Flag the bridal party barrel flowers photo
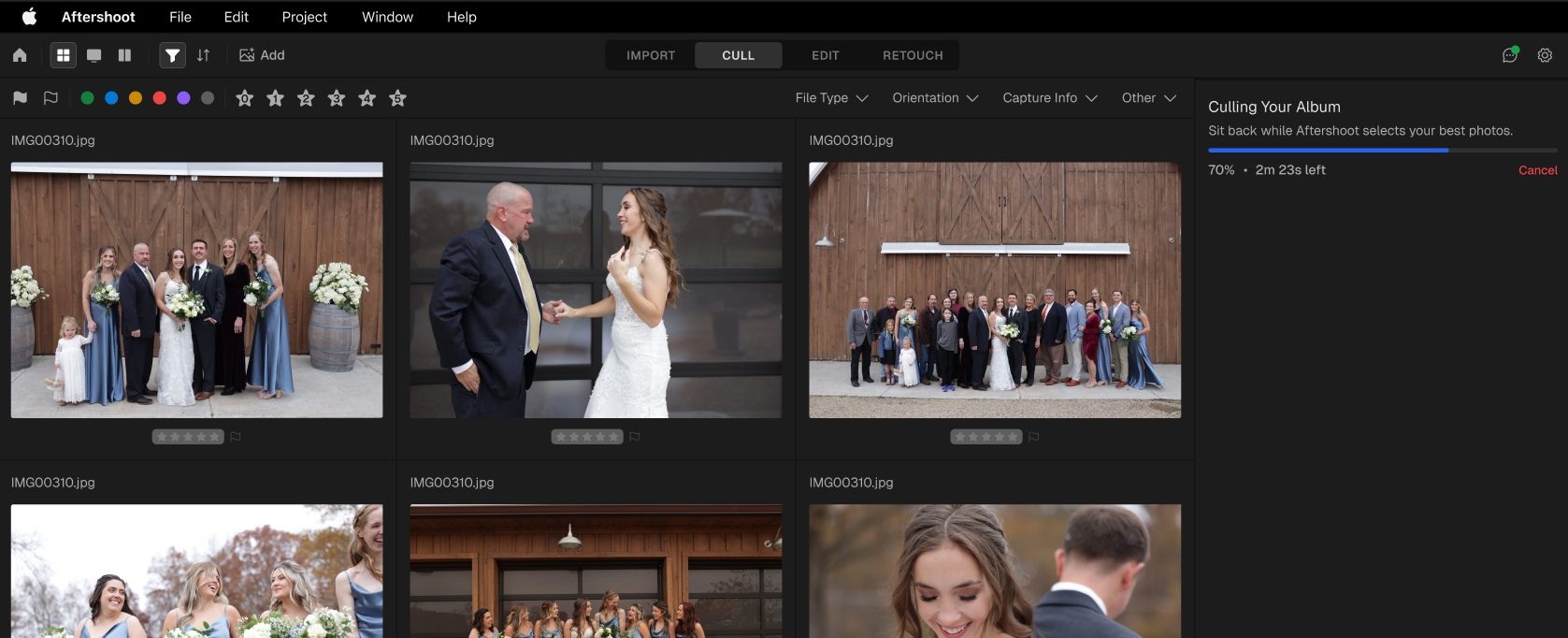The image size is (1568, 638). pos(236,437)
